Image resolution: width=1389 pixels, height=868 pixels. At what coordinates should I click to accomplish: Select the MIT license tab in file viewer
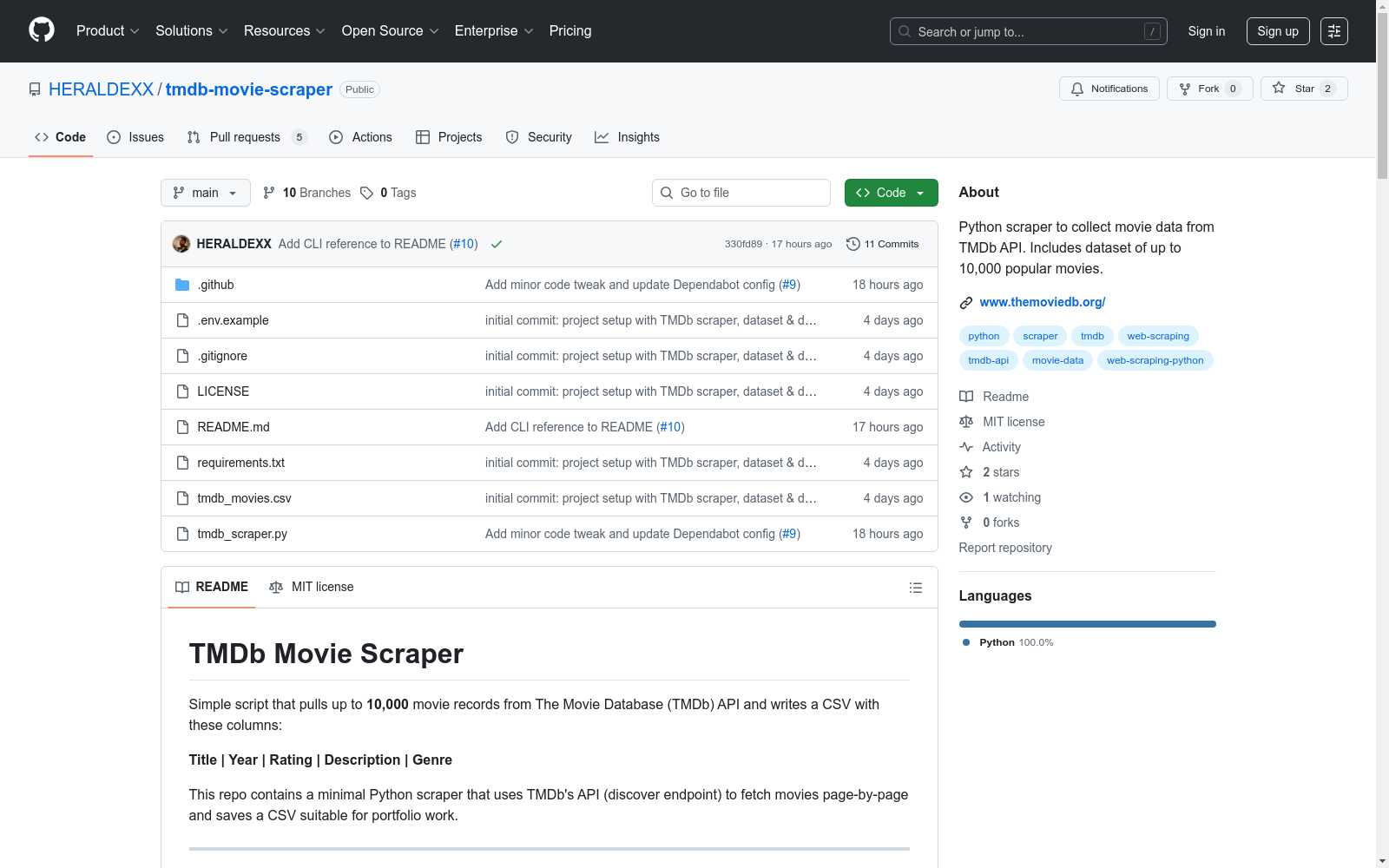click(312, 588)
